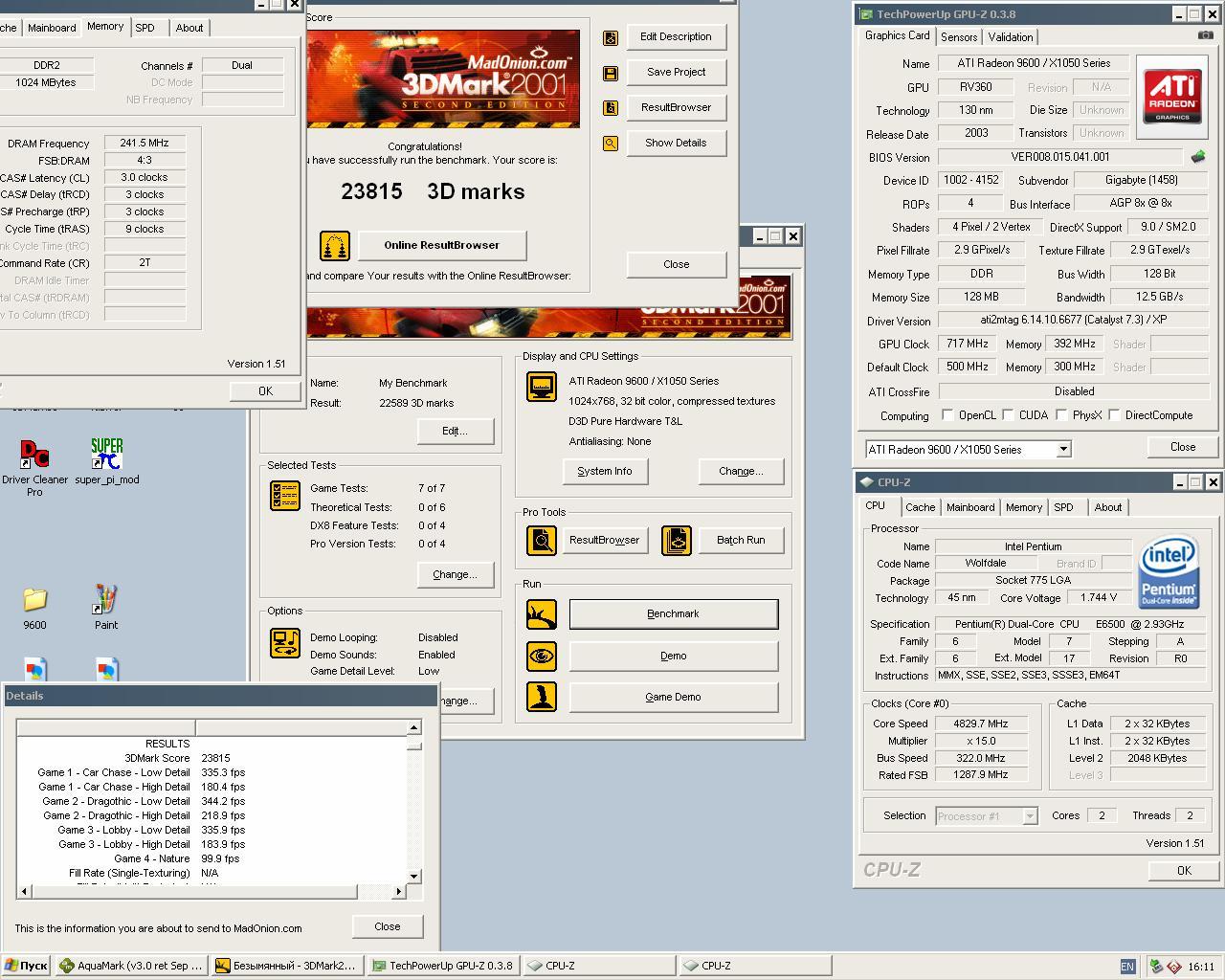
Task: Click the Edit Description icon in Score window
Action: (x=611, y=37)
